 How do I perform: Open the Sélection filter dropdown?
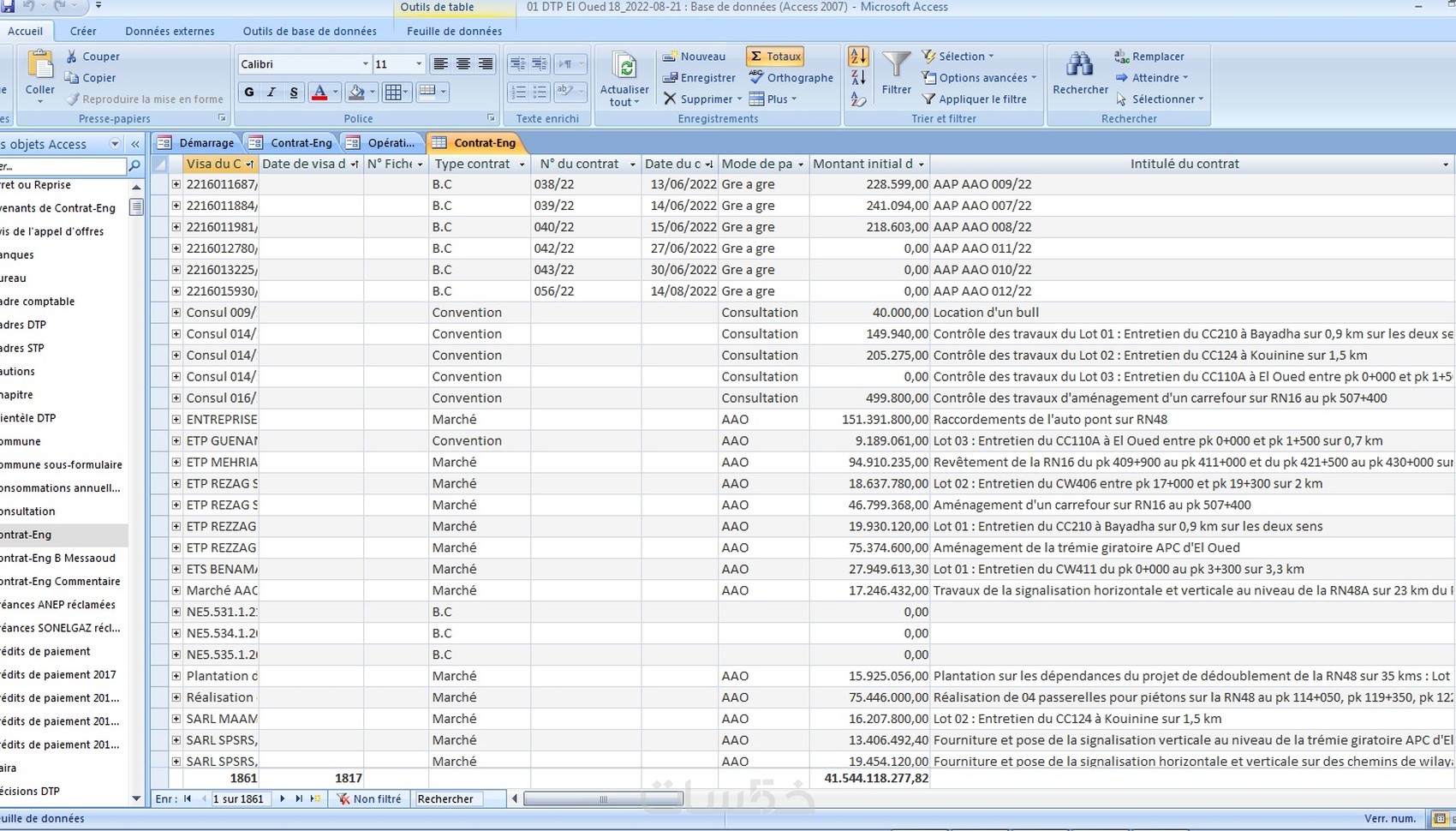pos(958,57)
